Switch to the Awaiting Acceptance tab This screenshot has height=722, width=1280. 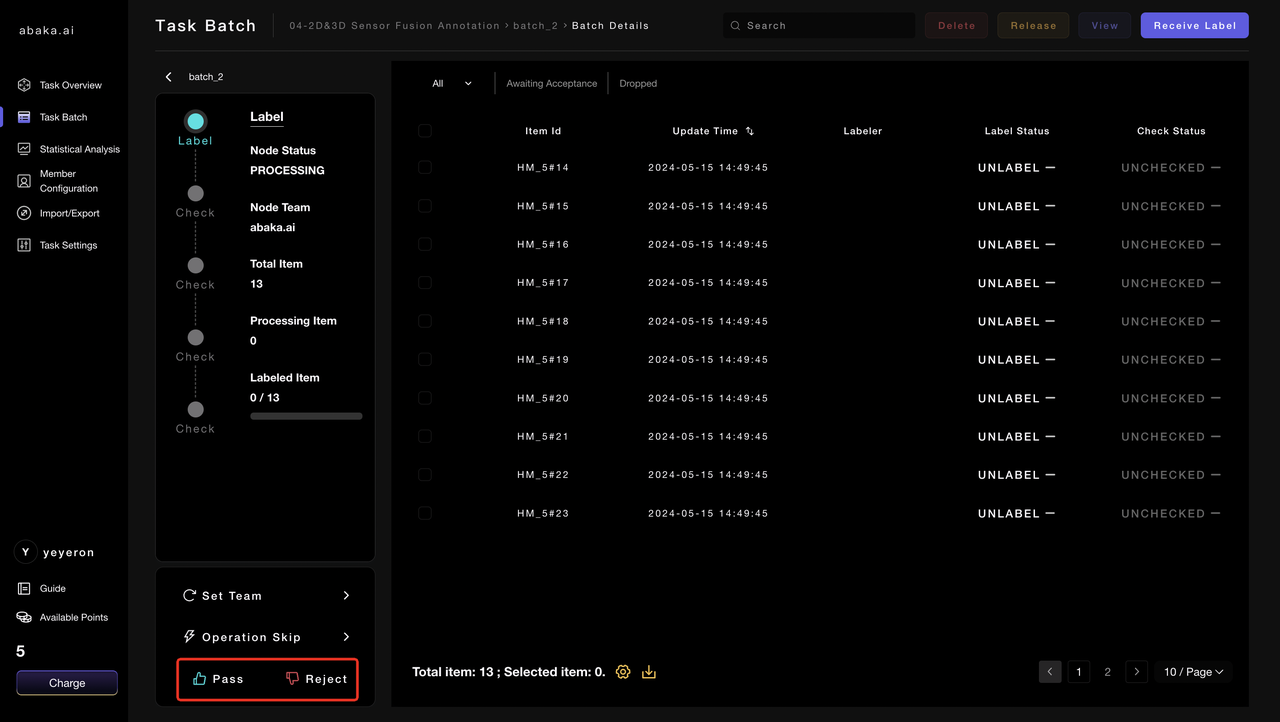pyautogui.click(x=551, y=84)
